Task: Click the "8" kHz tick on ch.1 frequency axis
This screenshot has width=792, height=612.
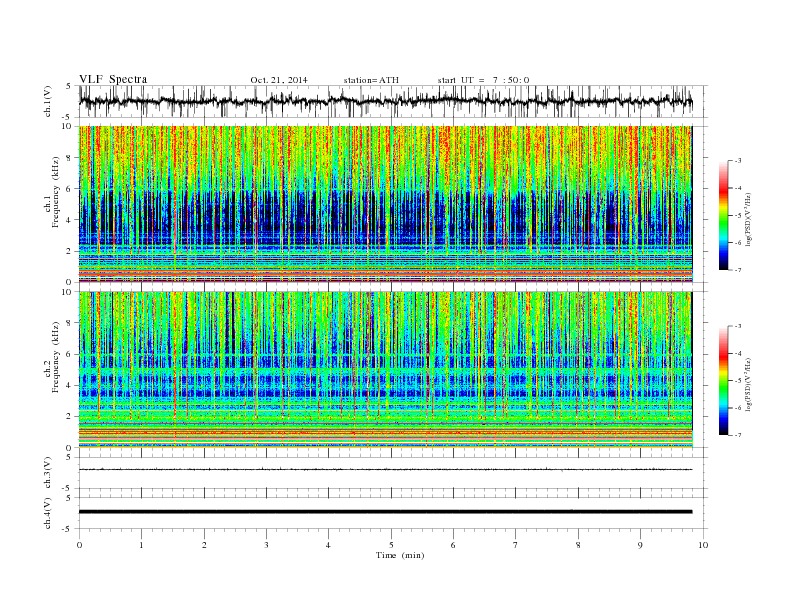Action: pyautogui.click(x=71, y=158)
